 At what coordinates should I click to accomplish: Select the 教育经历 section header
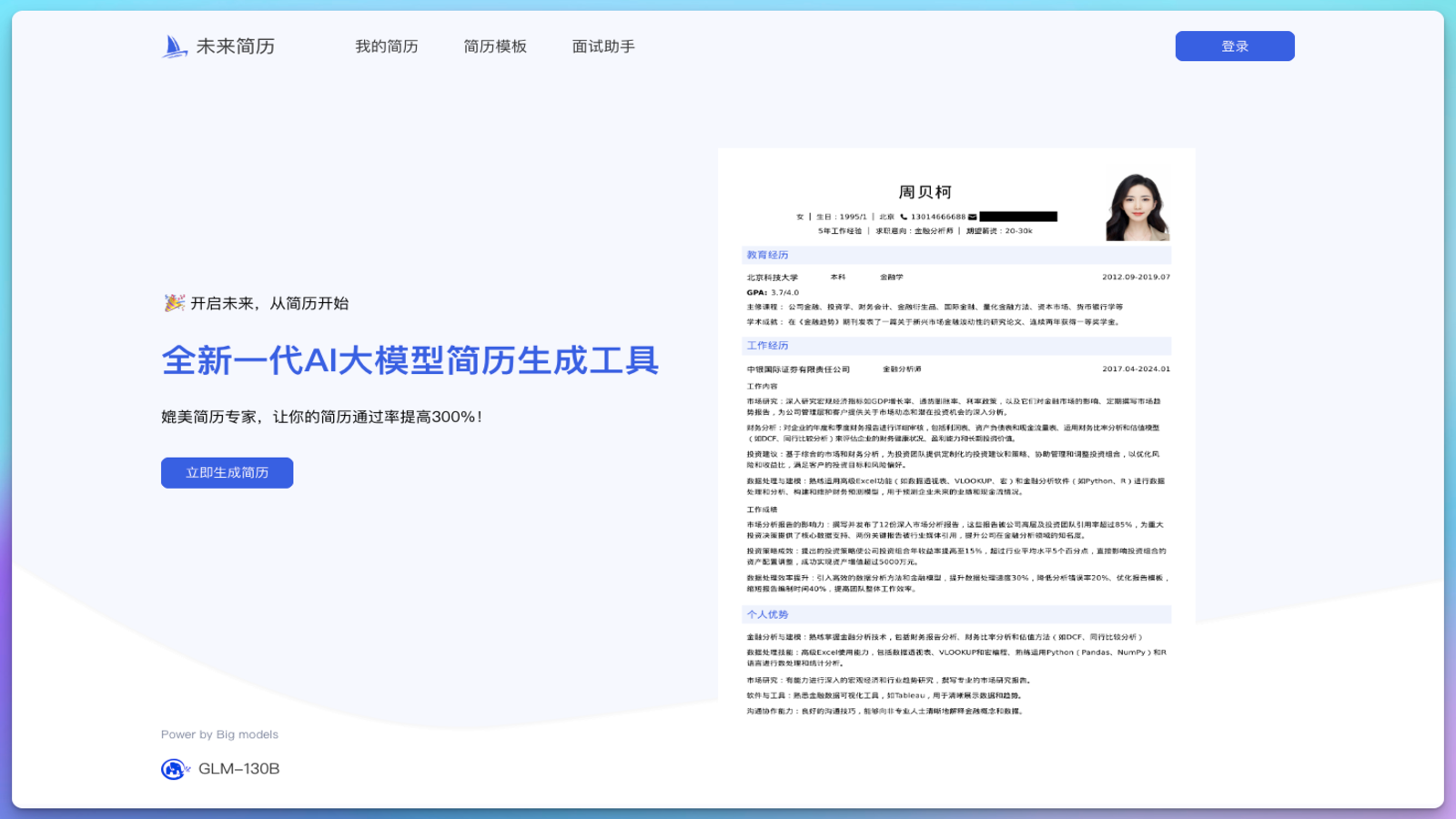[767, 256]
